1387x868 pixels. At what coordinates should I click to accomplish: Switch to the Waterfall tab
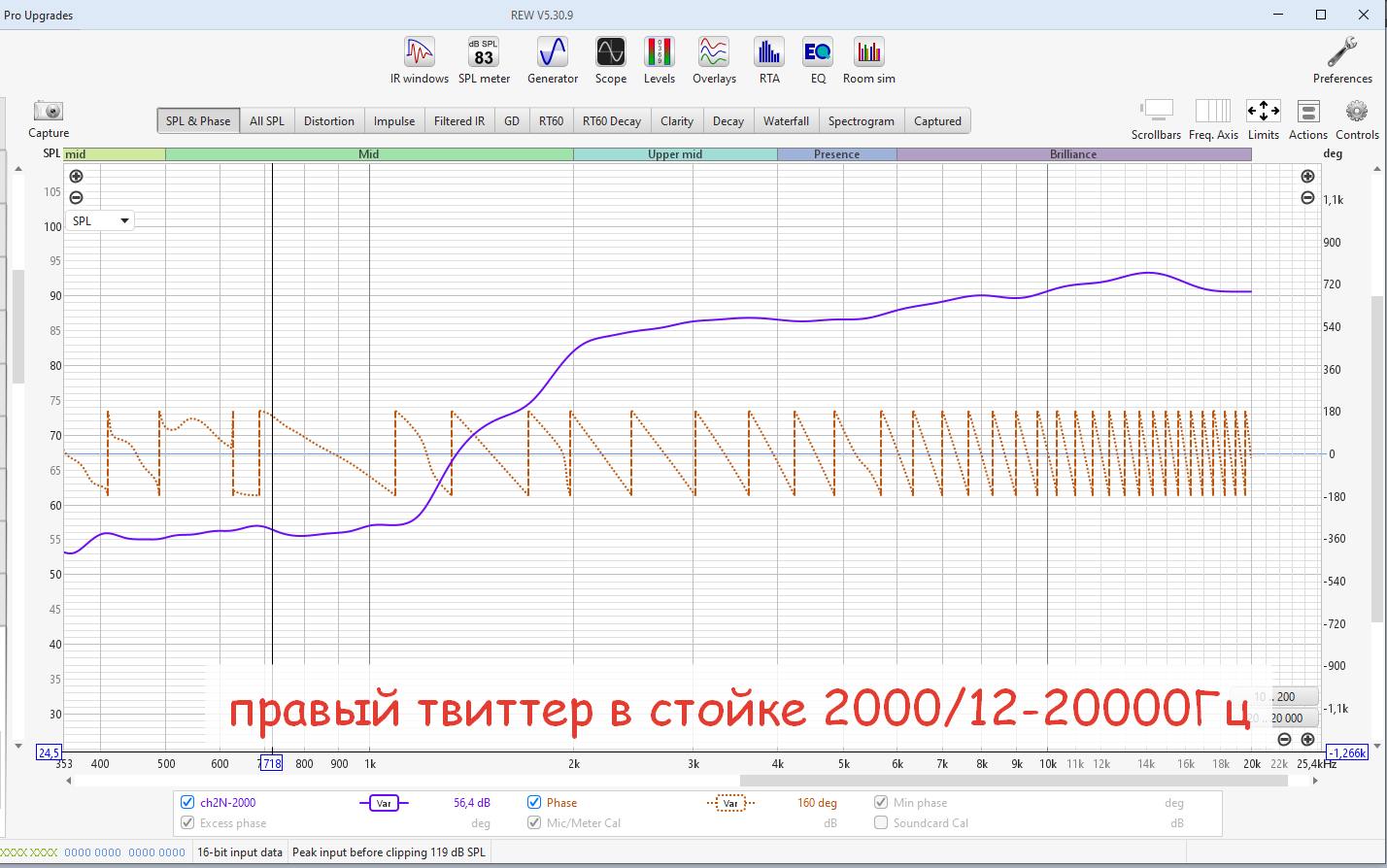click(786, 121)
